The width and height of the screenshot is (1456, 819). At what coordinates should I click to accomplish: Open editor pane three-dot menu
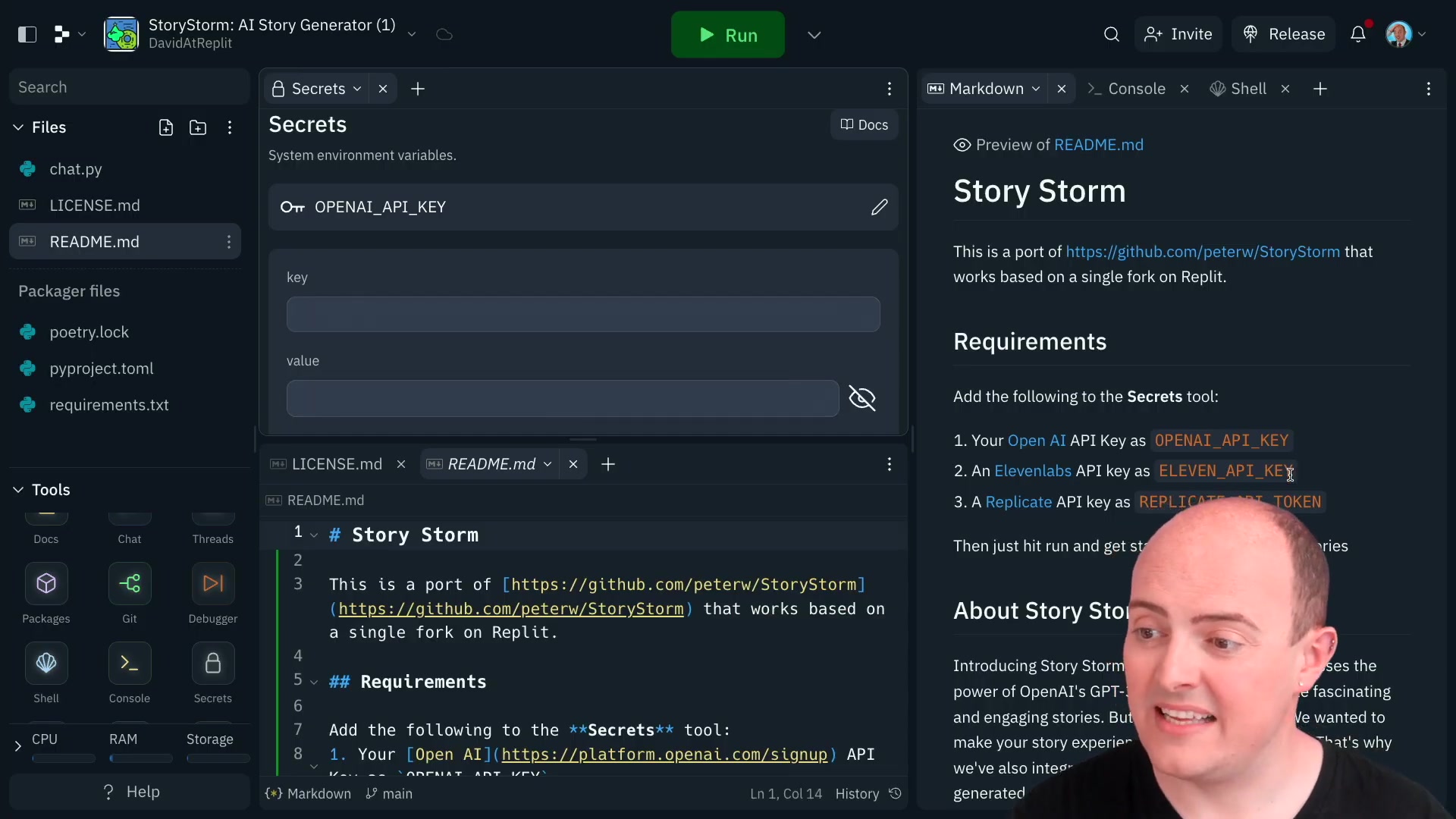890,464
